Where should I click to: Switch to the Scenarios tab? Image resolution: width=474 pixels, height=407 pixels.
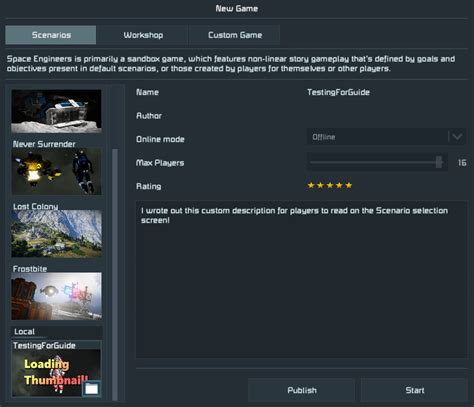tap(51, 35)
